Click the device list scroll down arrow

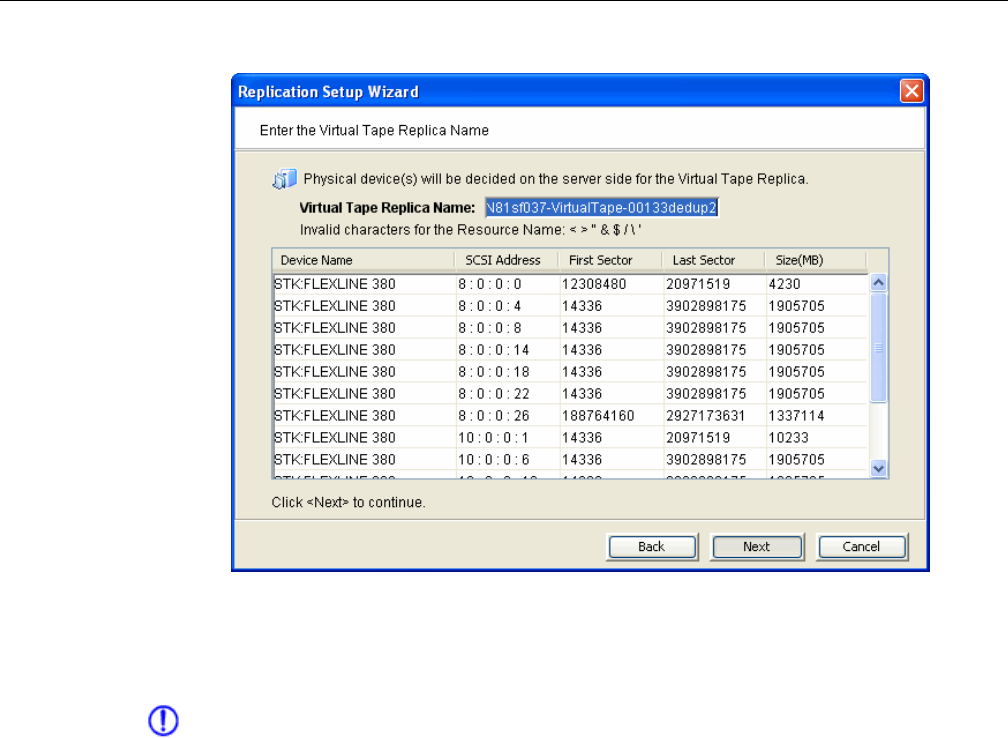tap(878, 469)
